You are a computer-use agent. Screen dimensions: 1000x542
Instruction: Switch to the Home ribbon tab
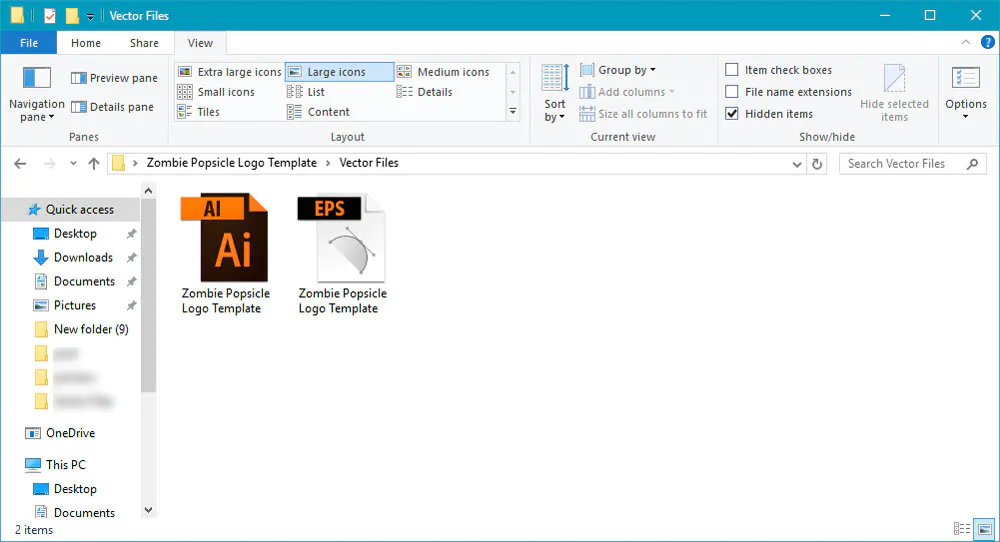(85, 43)
